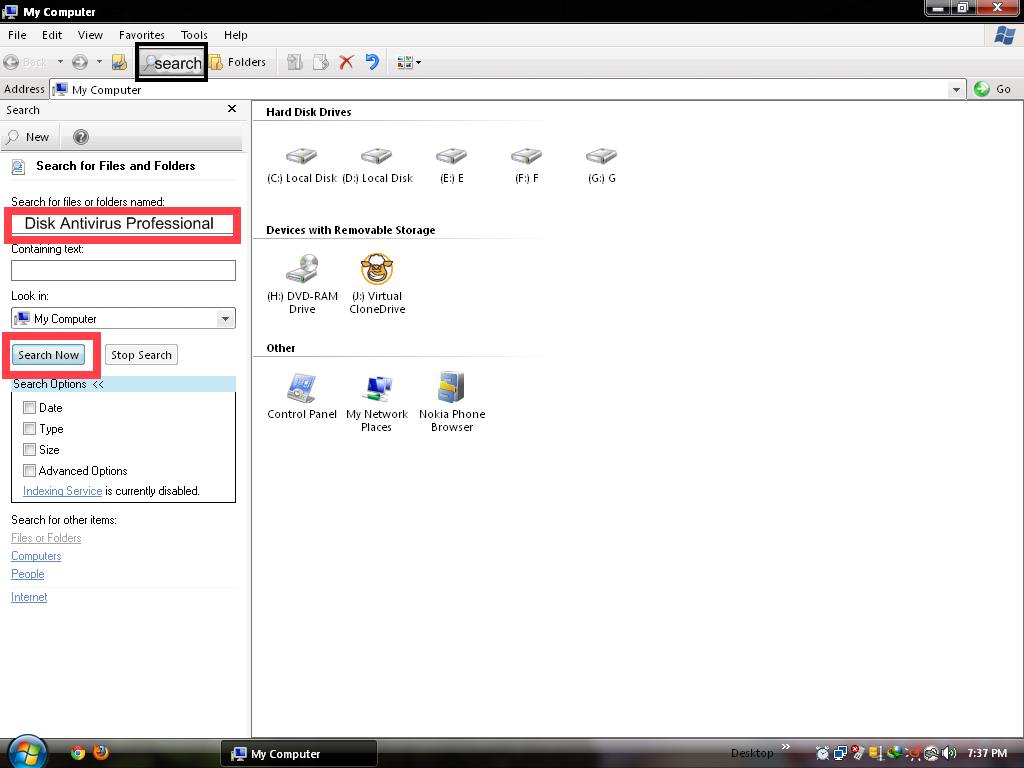Screen dimensions: 1024x768
Task: Search for Computers link
Action: click(x=36, y=556)
